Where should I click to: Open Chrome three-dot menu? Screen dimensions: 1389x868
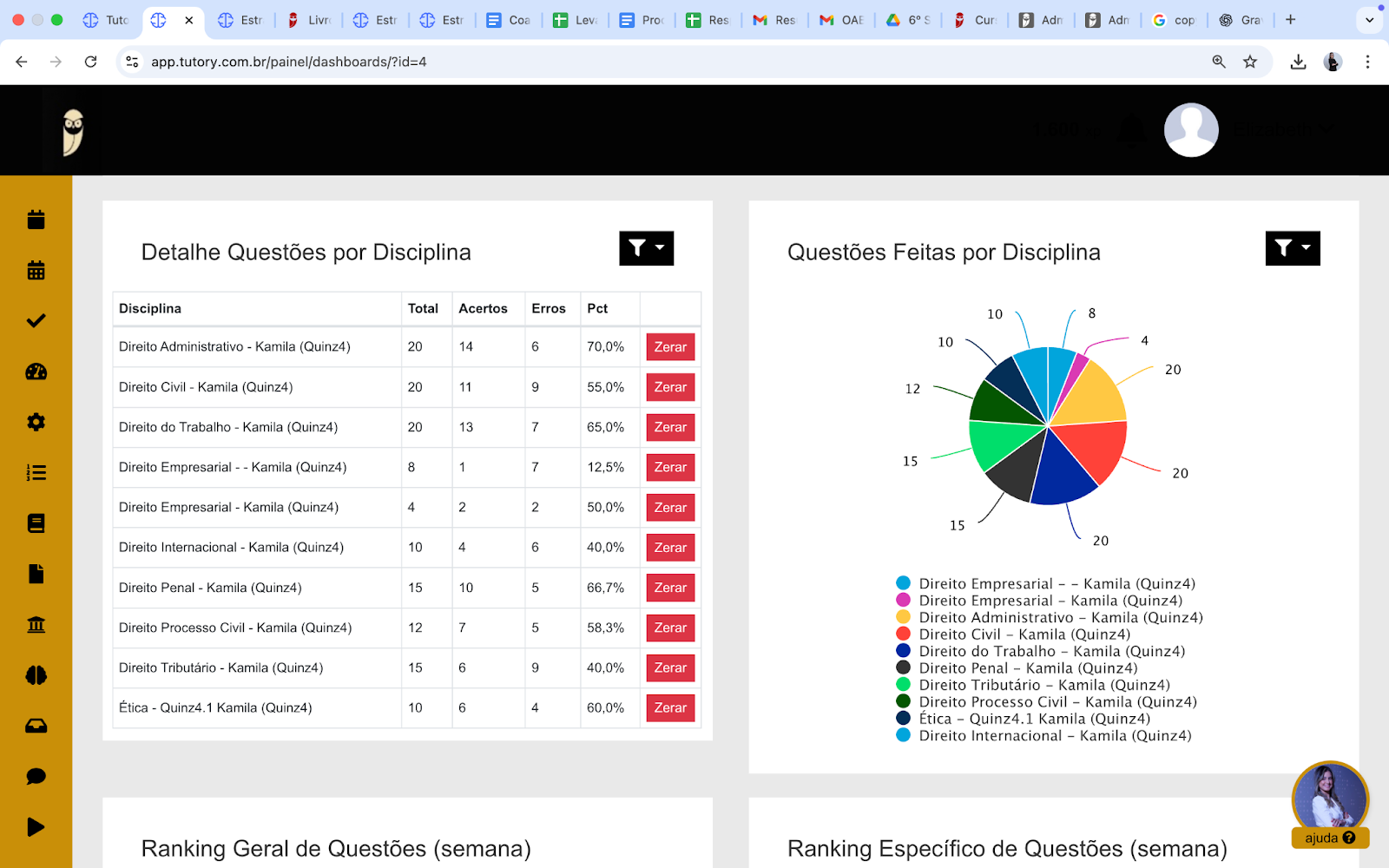(1367, 62)
